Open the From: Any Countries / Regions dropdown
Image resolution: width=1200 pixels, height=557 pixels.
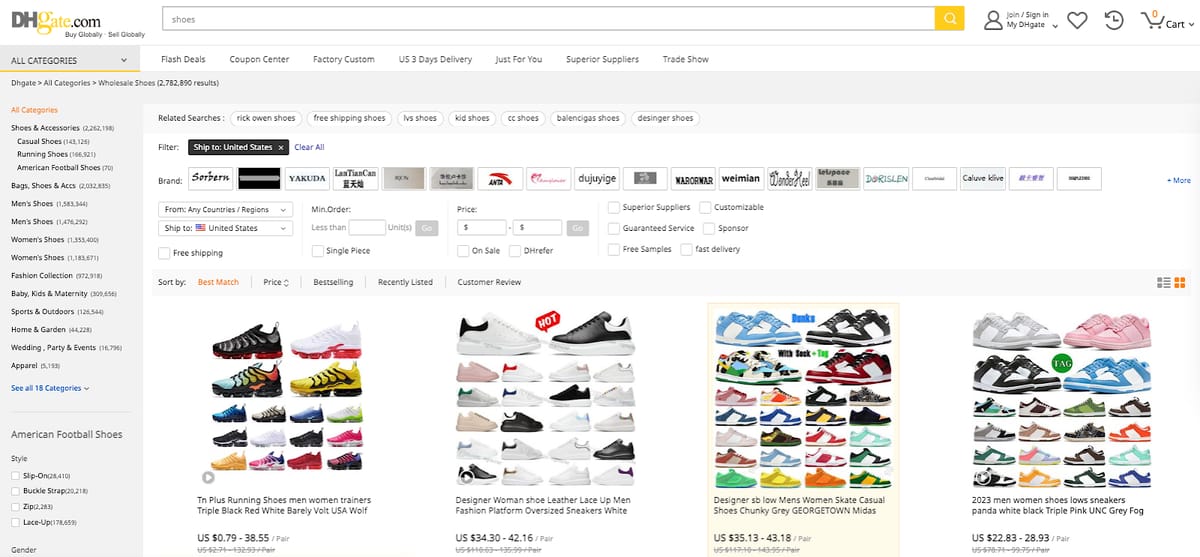[x=226, y=210]
